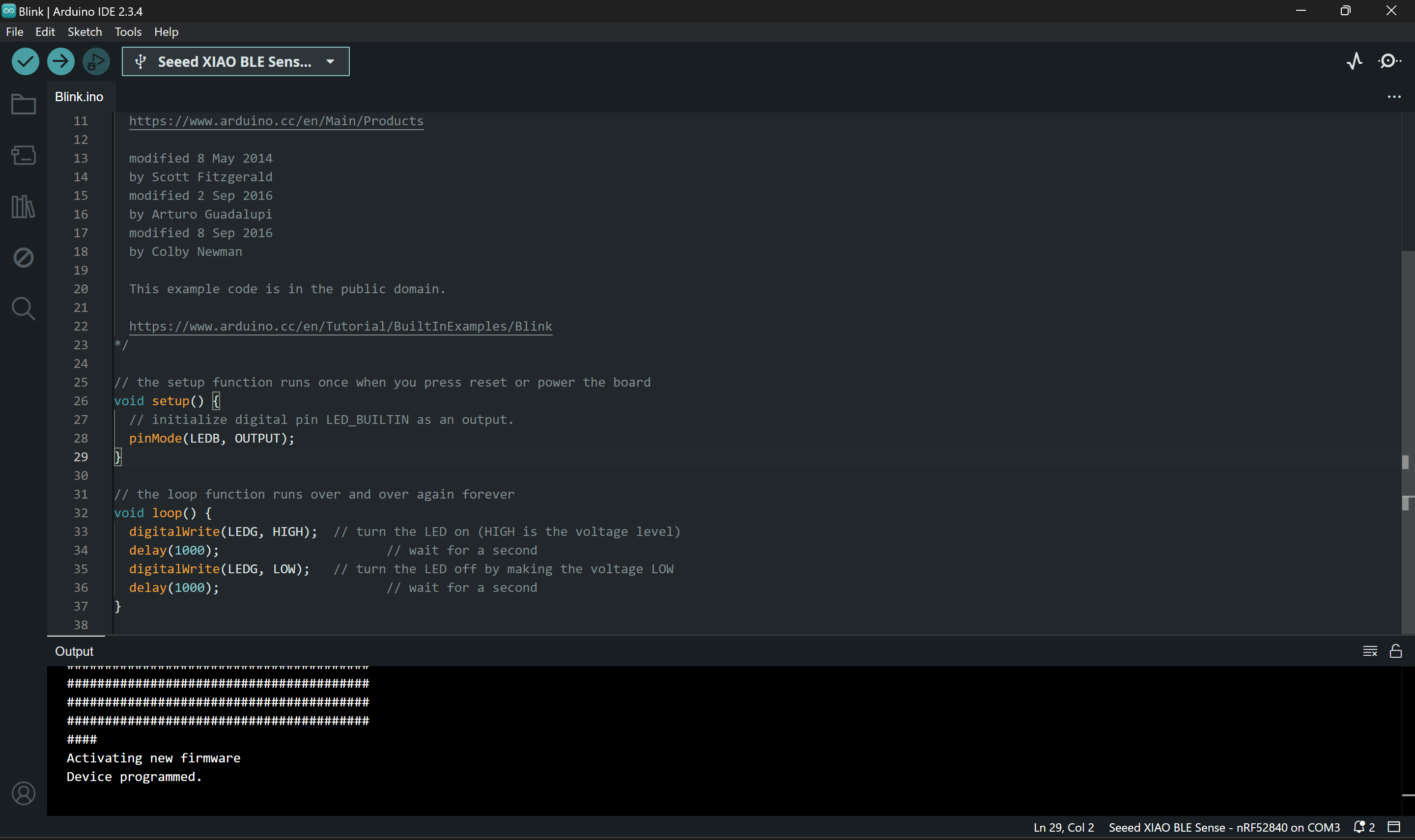Image resolution: width=1415 pixels, height=840 pixels.
Task: Click the closing comment marker on line 23
Action: [121, 345]
